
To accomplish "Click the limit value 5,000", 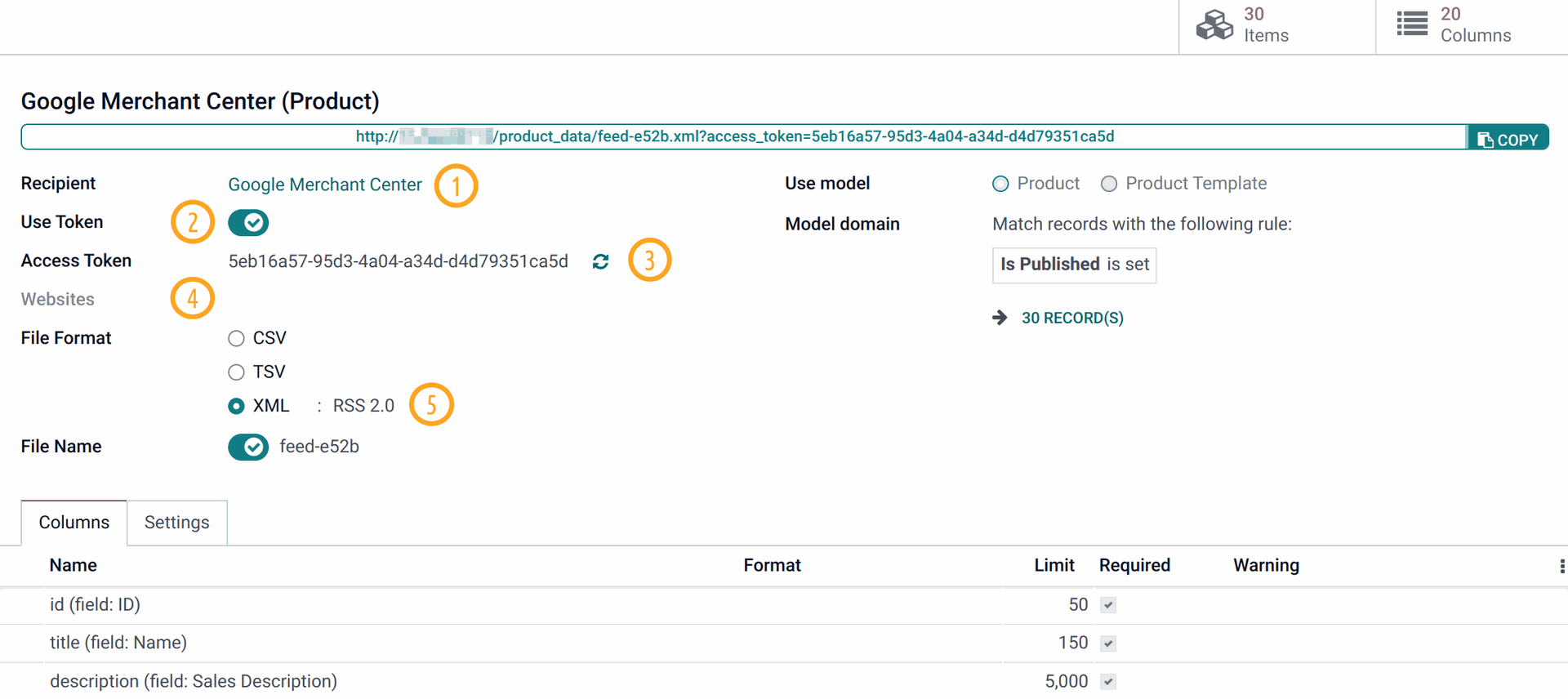I will 1067,682.
